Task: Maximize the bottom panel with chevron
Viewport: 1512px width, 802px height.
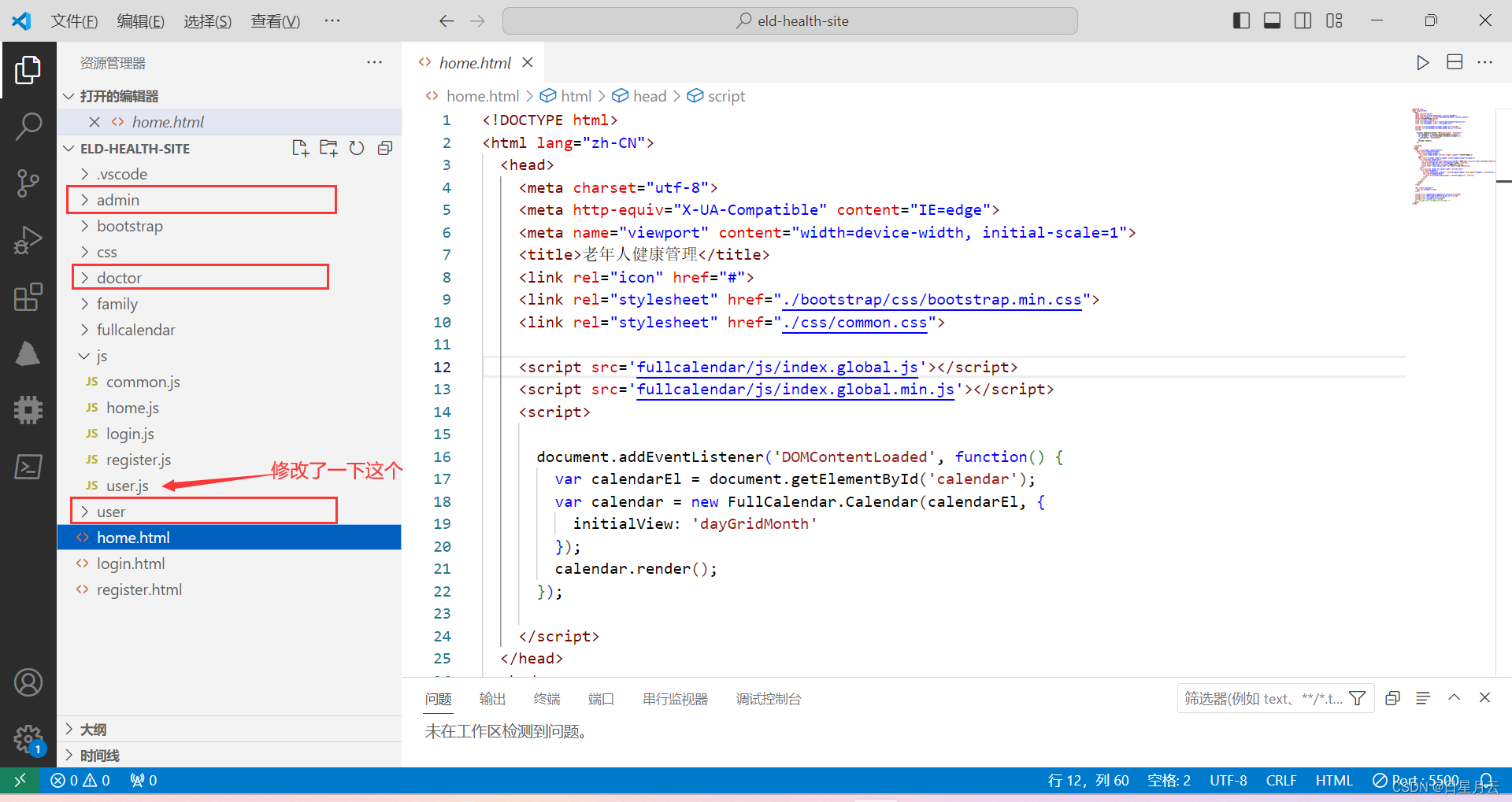Action: [1454, 697]
